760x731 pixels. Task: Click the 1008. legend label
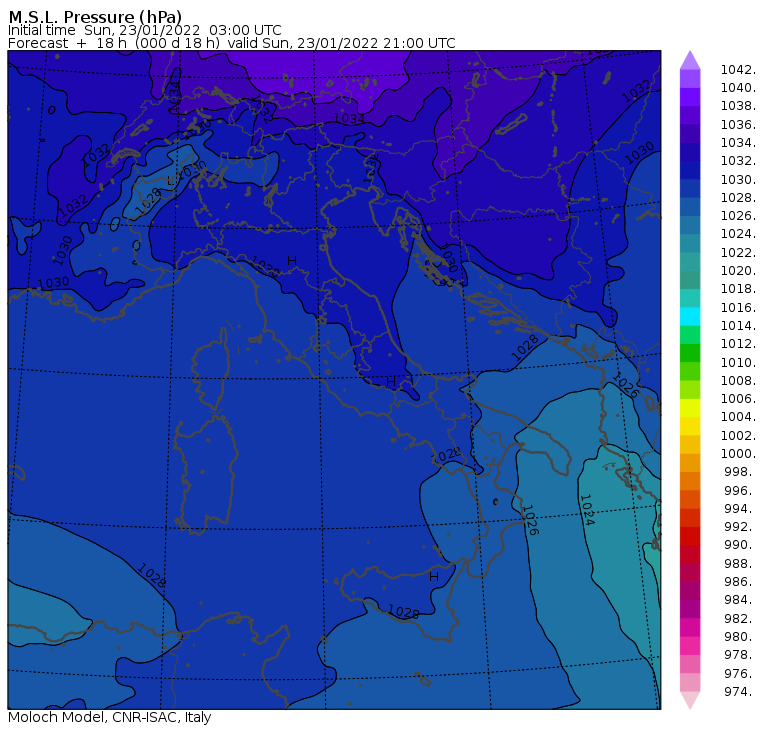[x=738, y=381]
